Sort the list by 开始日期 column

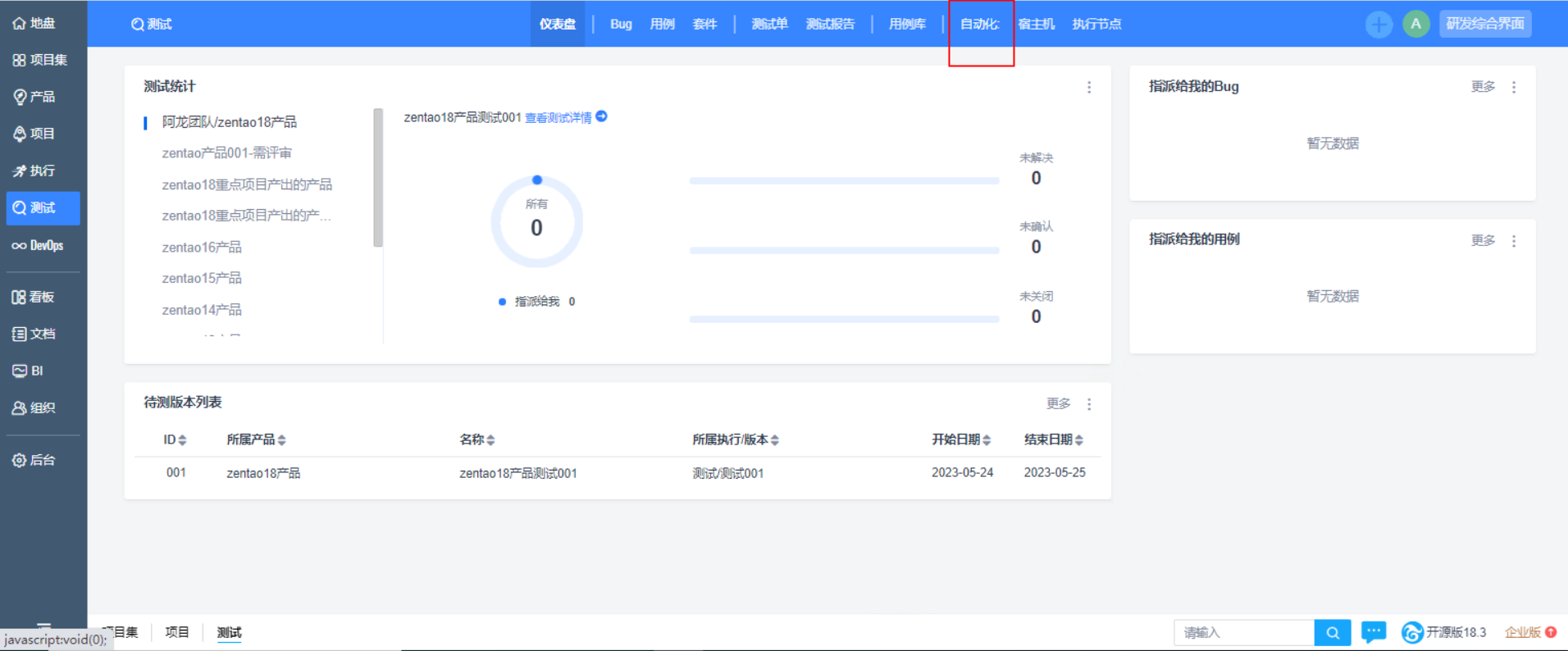961,440
